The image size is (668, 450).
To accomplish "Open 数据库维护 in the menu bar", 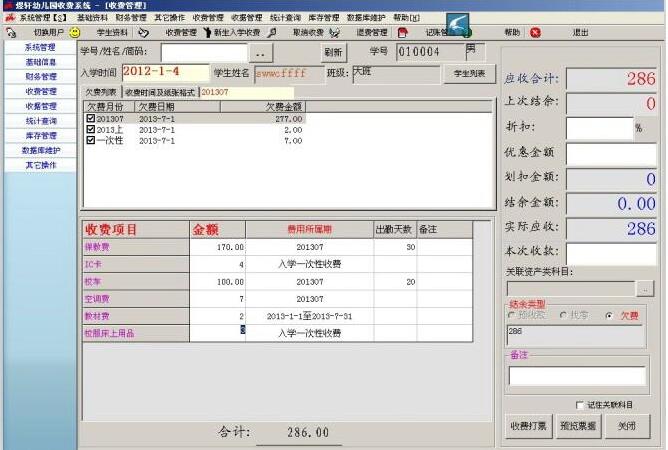I will (366, 18).
